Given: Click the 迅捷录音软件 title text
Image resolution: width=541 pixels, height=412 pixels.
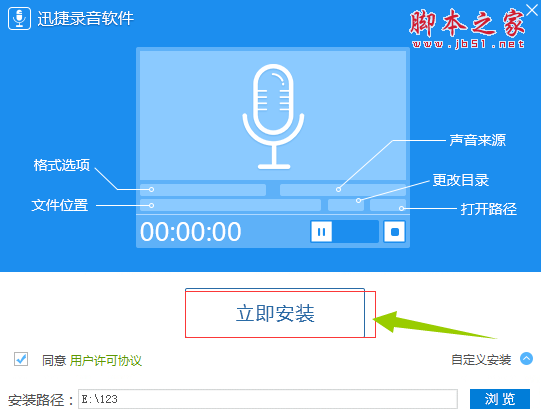Looking at the screenshot, I should (x=86, y=18).
